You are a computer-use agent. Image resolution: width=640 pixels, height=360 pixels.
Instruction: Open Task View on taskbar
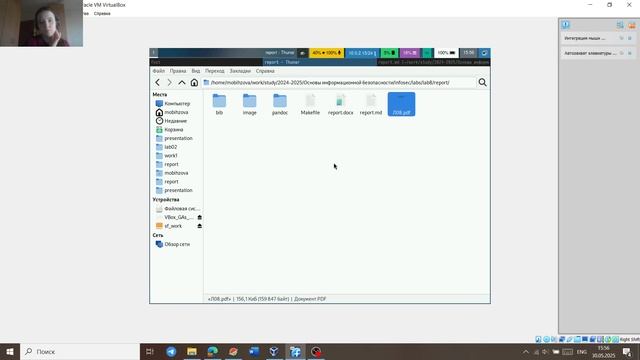(150, 351)
